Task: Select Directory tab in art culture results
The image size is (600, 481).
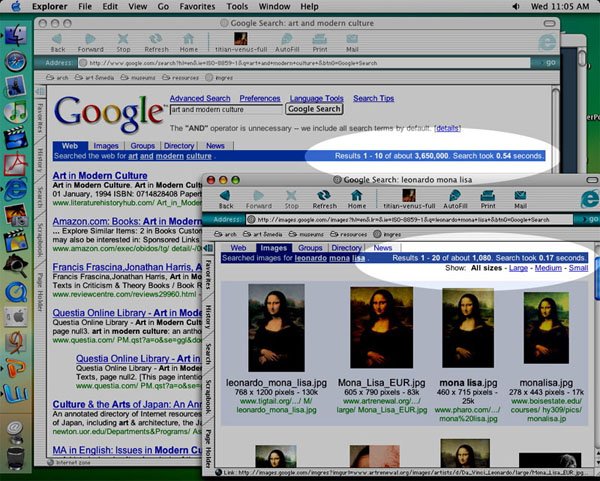Action: pyautogui.click(x=179, y=146)
